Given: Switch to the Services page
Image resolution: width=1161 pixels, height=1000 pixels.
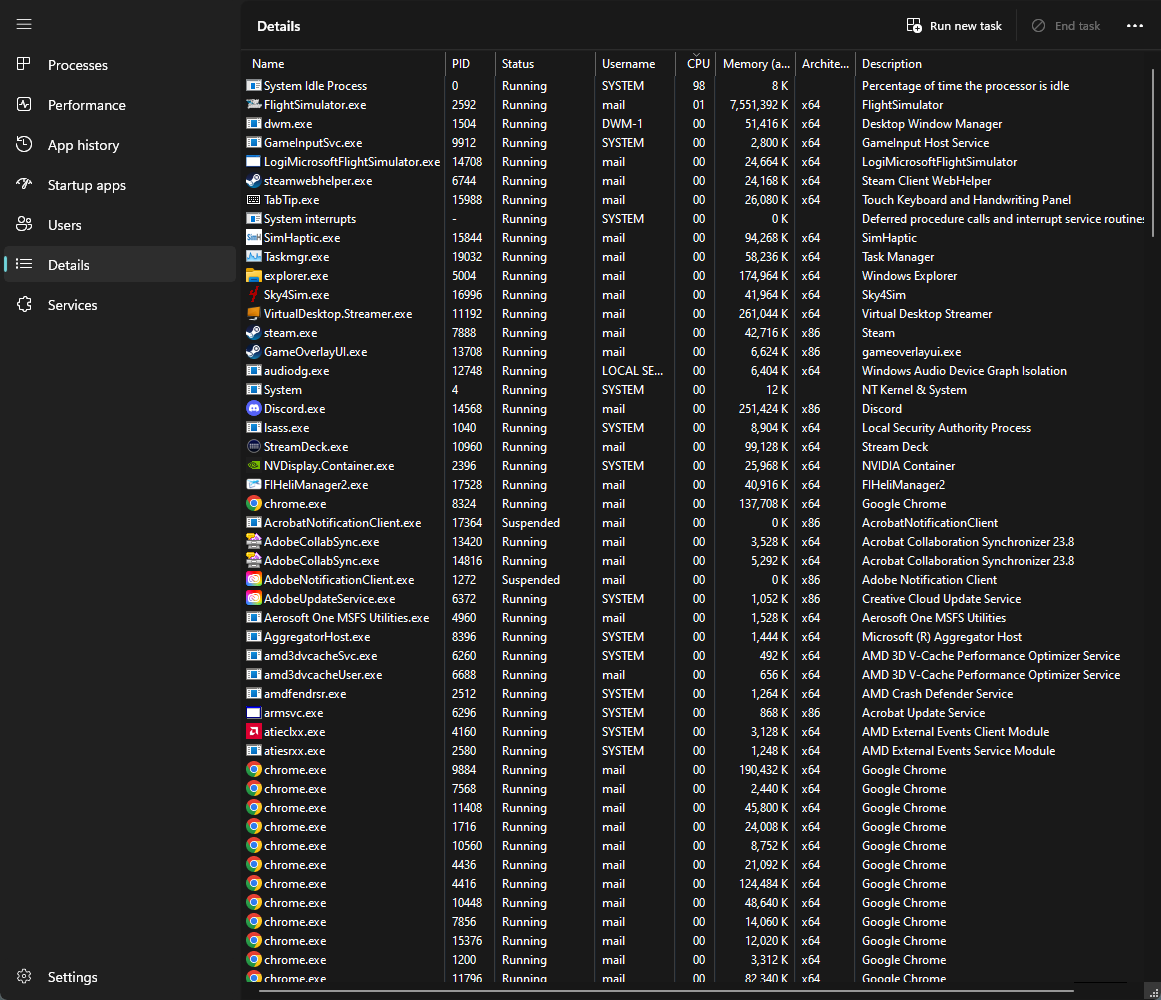Looking at the screenshot, I should (x=120, y=305).
